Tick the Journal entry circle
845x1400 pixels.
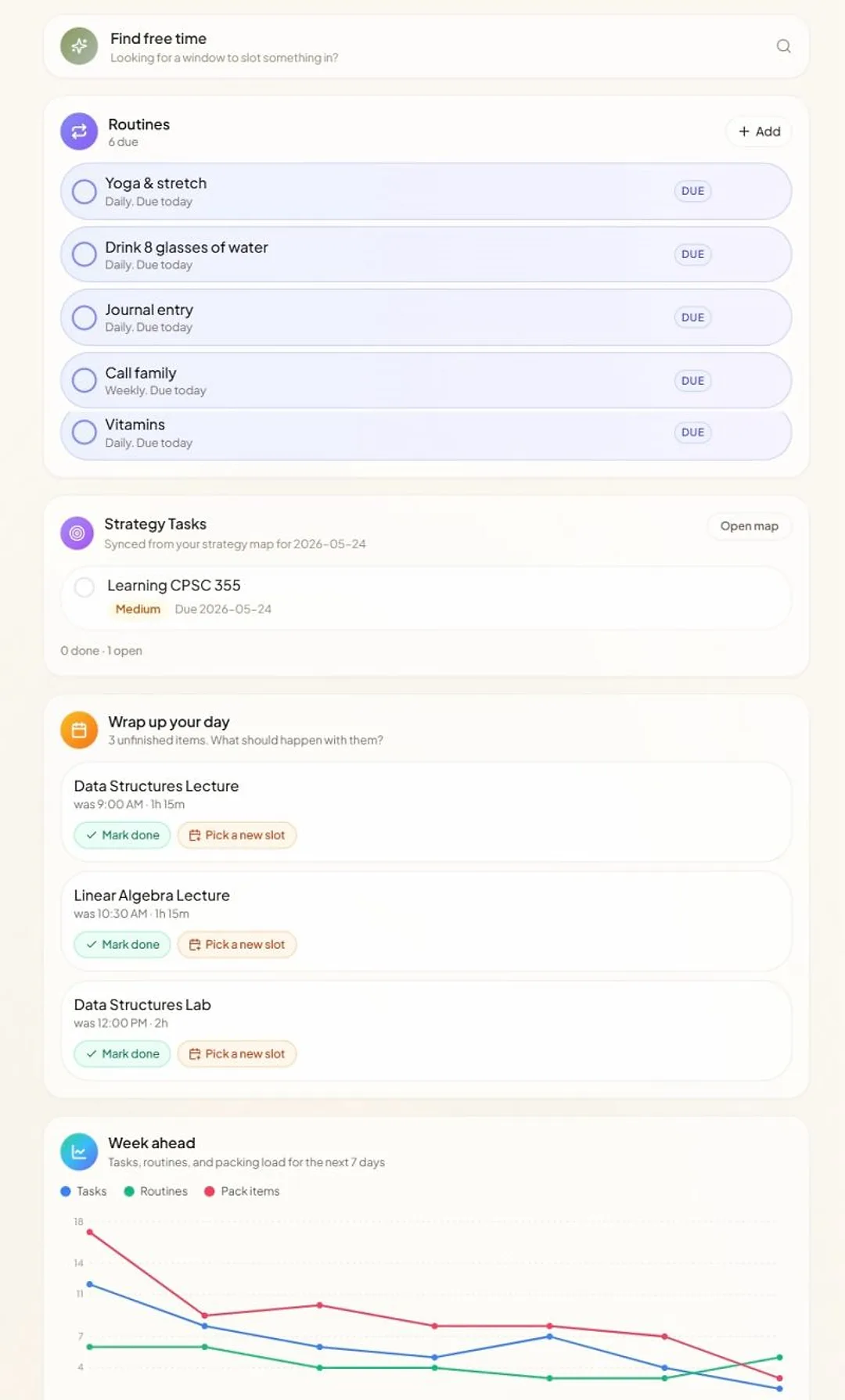[84, 318]
